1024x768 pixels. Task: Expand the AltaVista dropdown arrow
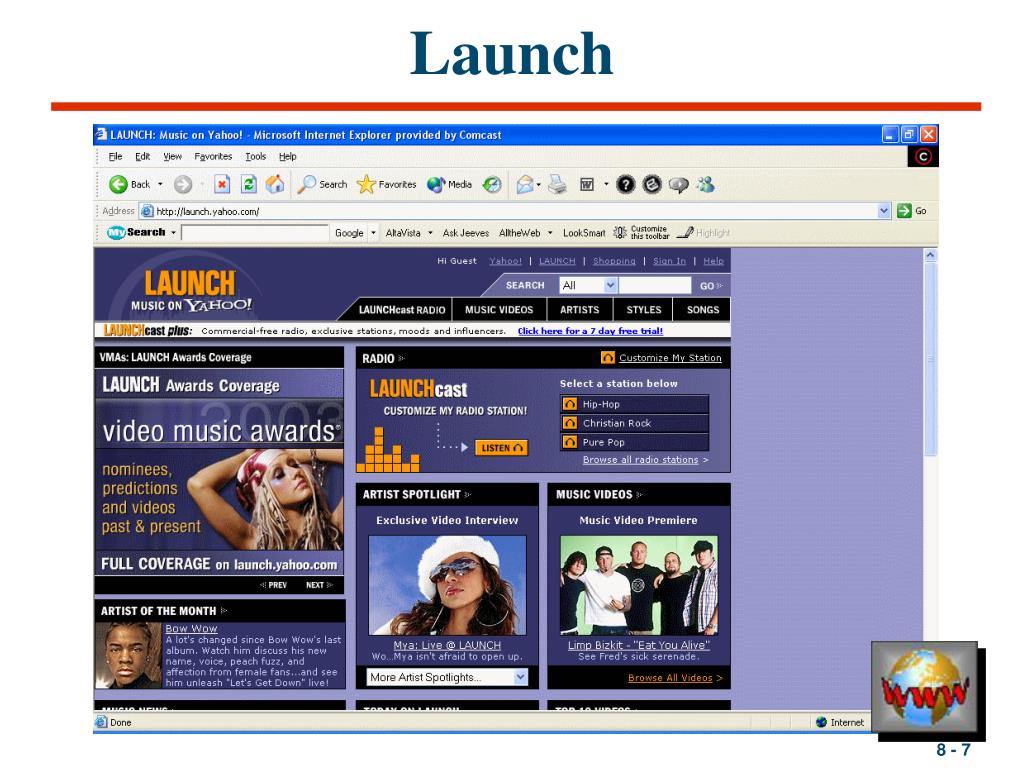[430, 232]
